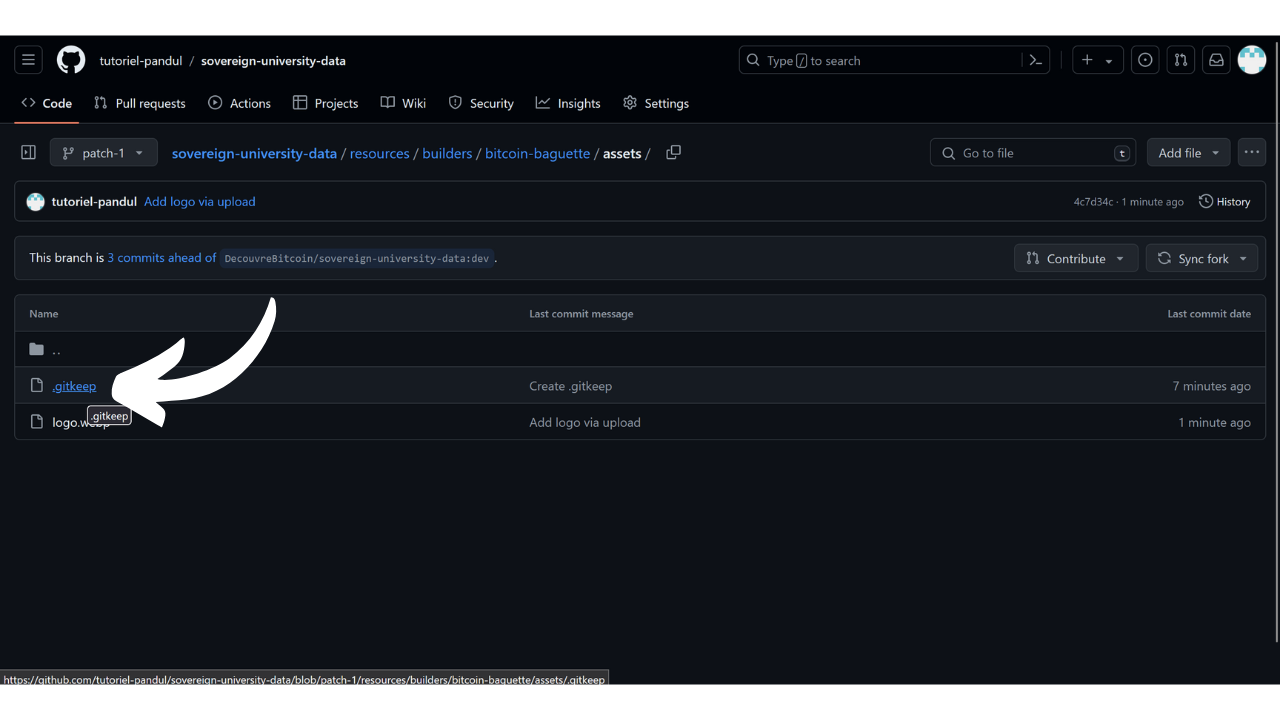This screenshot has height=720, width=1280.
Task: Expand the Add file dropdown
Action: [1188, 153]
